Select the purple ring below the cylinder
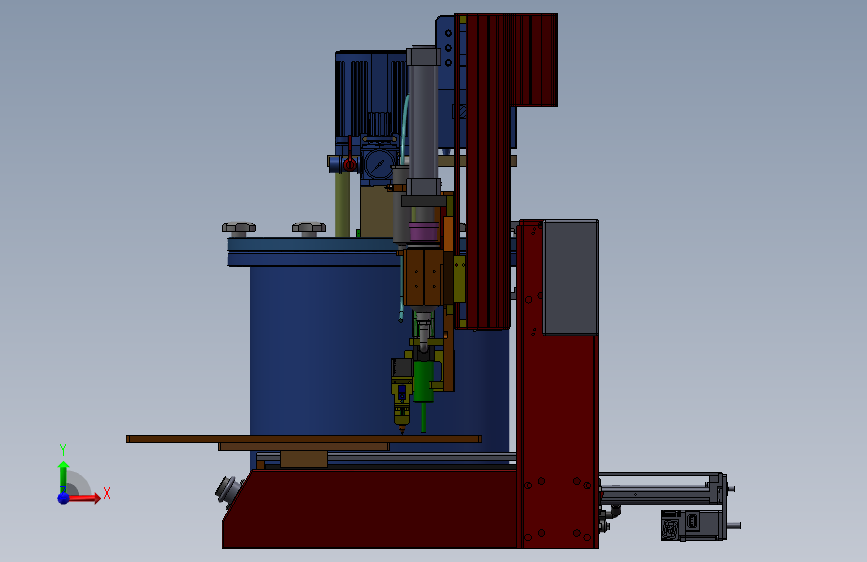Image resolution: width=867 pixels, height=562 pixels. pyautogui.click(x=424, y=231)
